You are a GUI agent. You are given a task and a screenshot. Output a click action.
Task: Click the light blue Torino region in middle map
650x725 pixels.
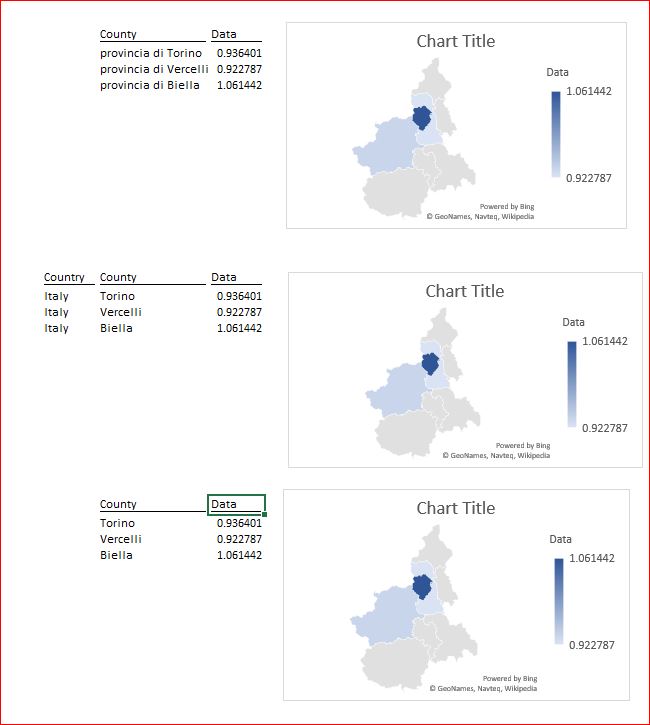(x=399, y=390)
